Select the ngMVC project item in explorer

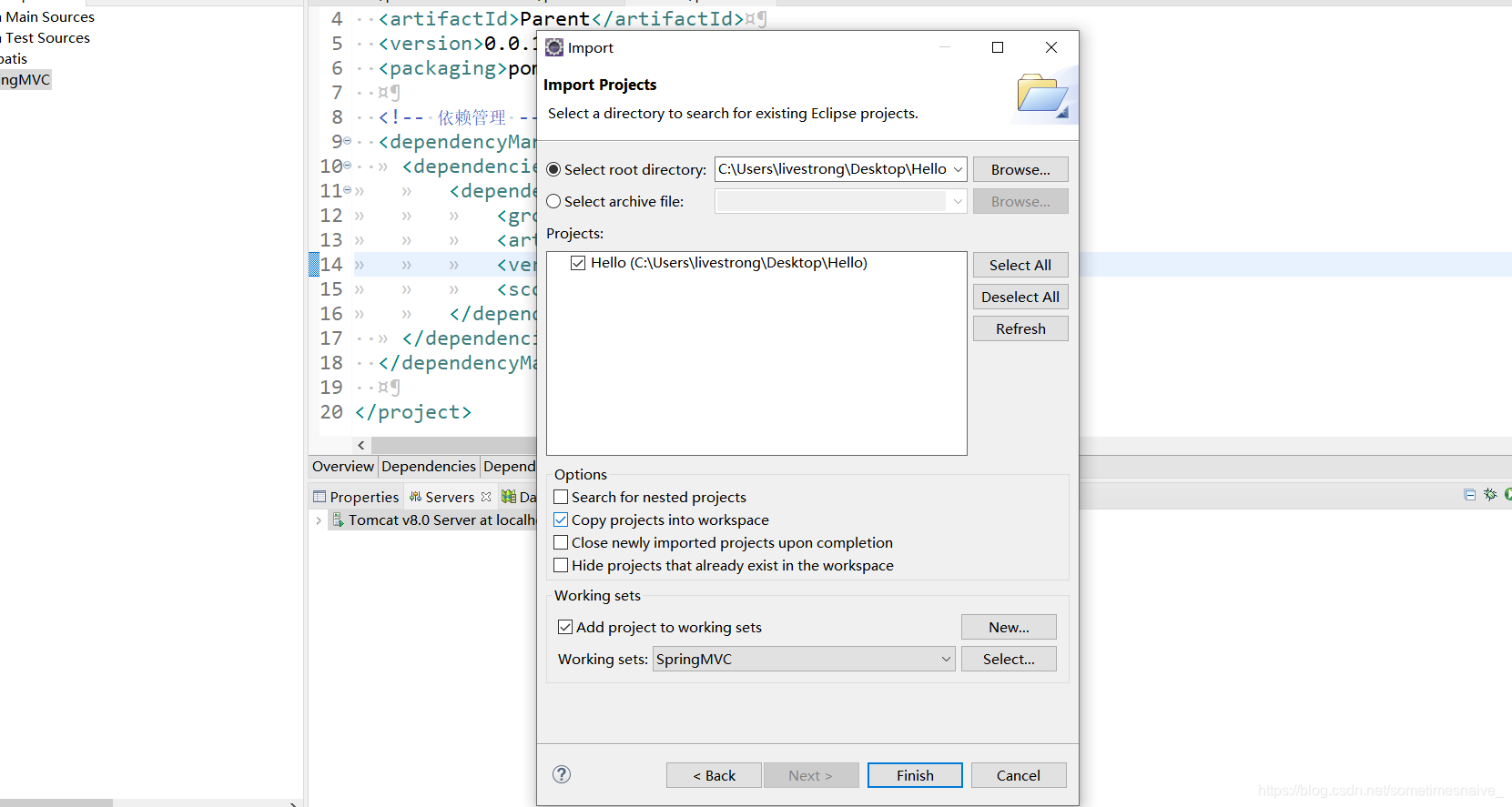coord(25,79)
